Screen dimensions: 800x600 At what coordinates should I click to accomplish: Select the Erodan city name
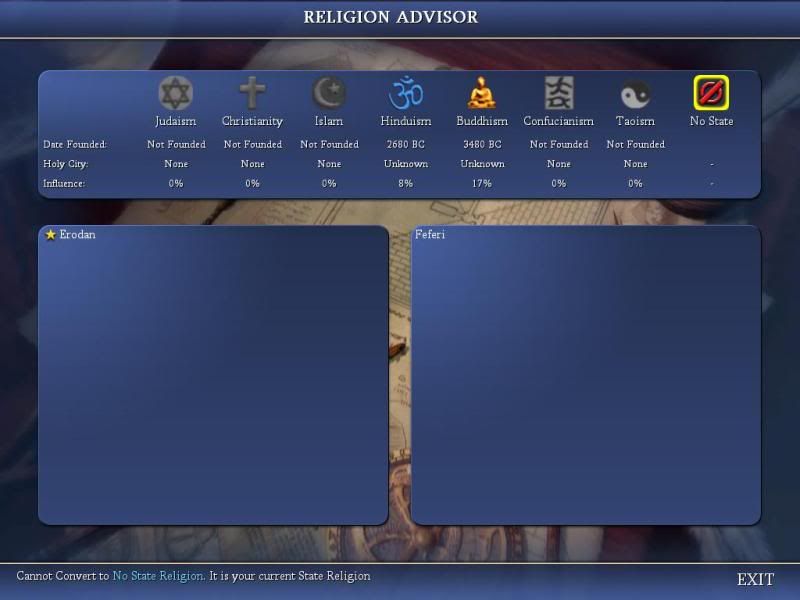(x=77, y=235)
